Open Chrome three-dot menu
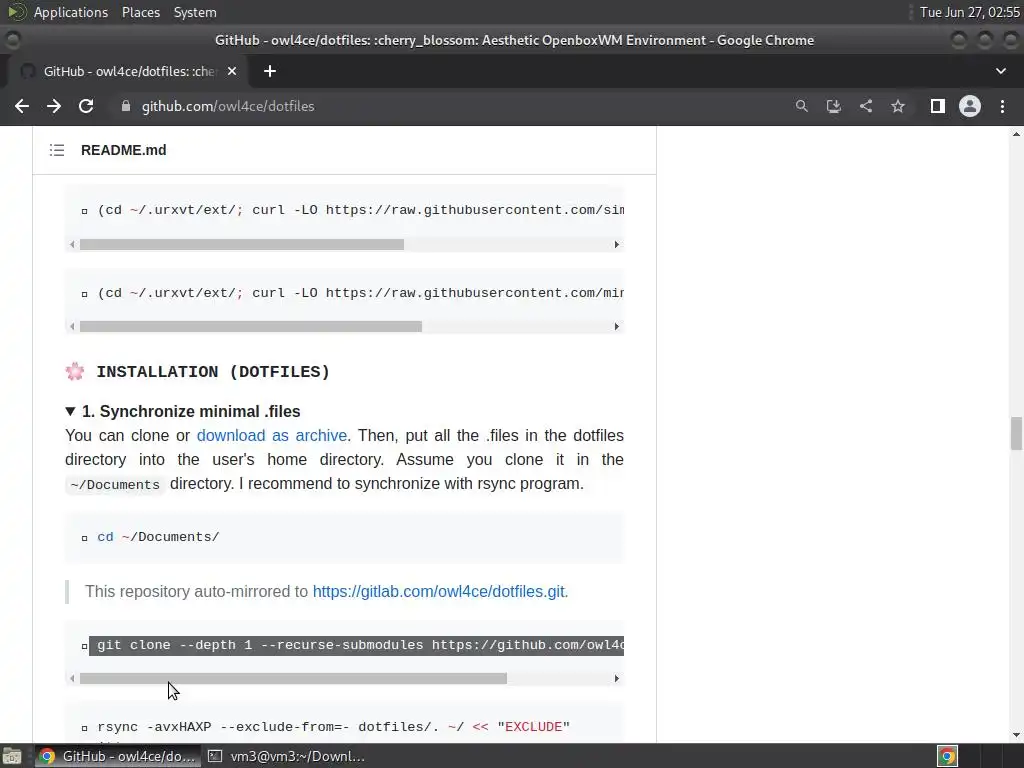 tap(1002, 106)
